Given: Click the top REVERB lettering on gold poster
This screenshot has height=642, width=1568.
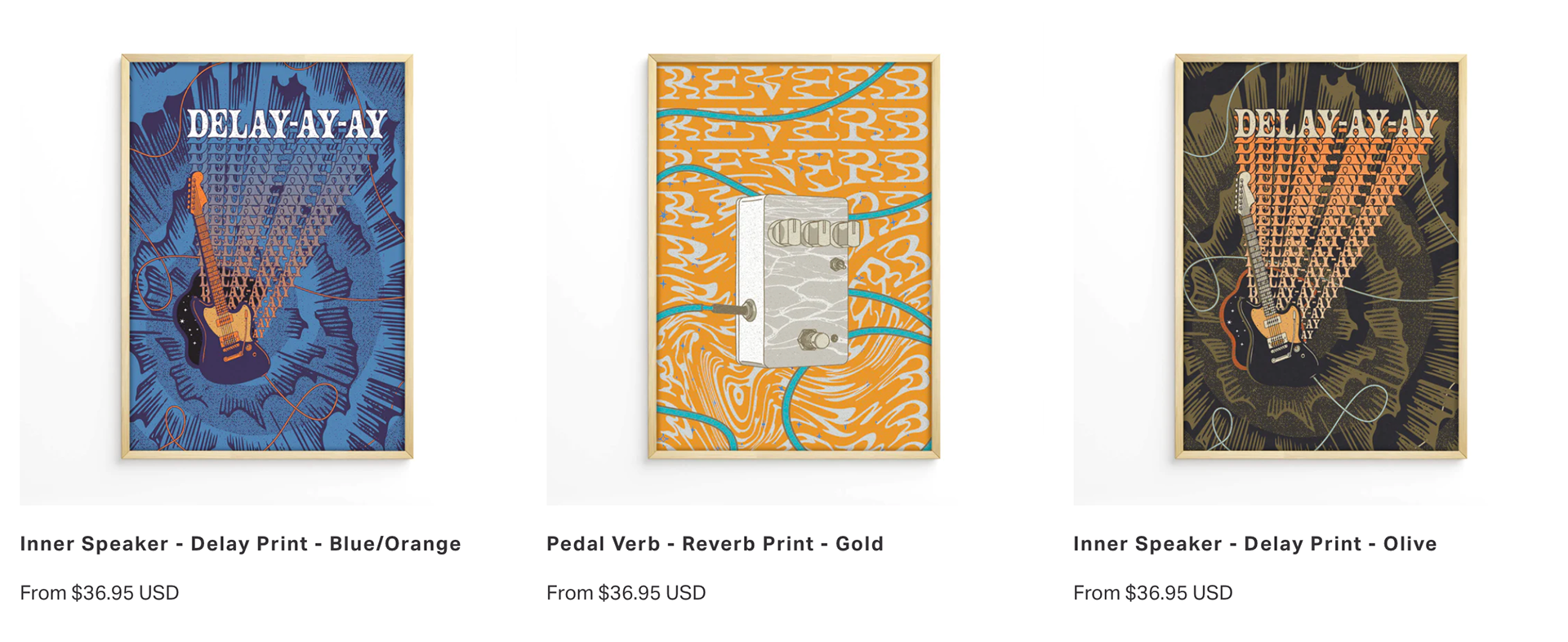Looking at the screenshot, I should tap(794, 83).
